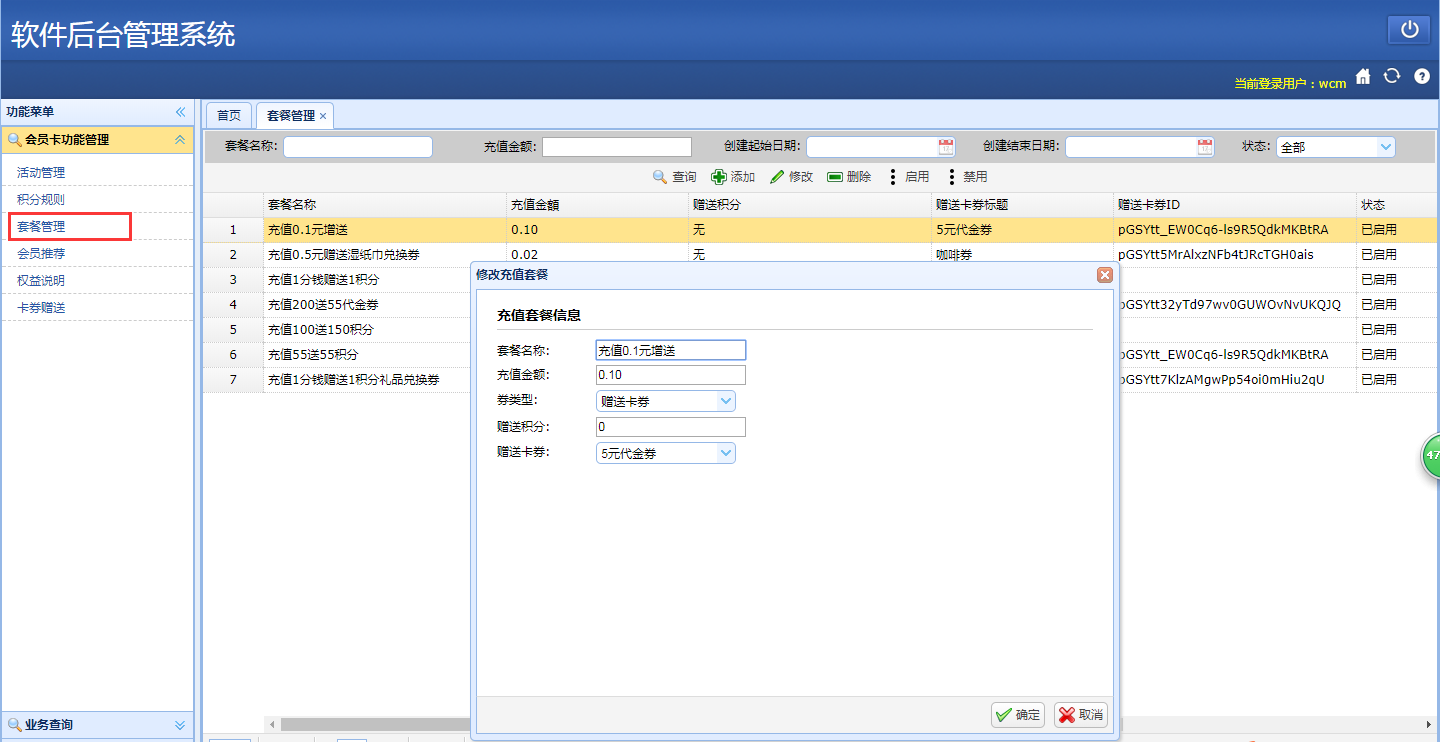
Task: Click the 5元代金券 table cell
Action: pos(1022,230)
